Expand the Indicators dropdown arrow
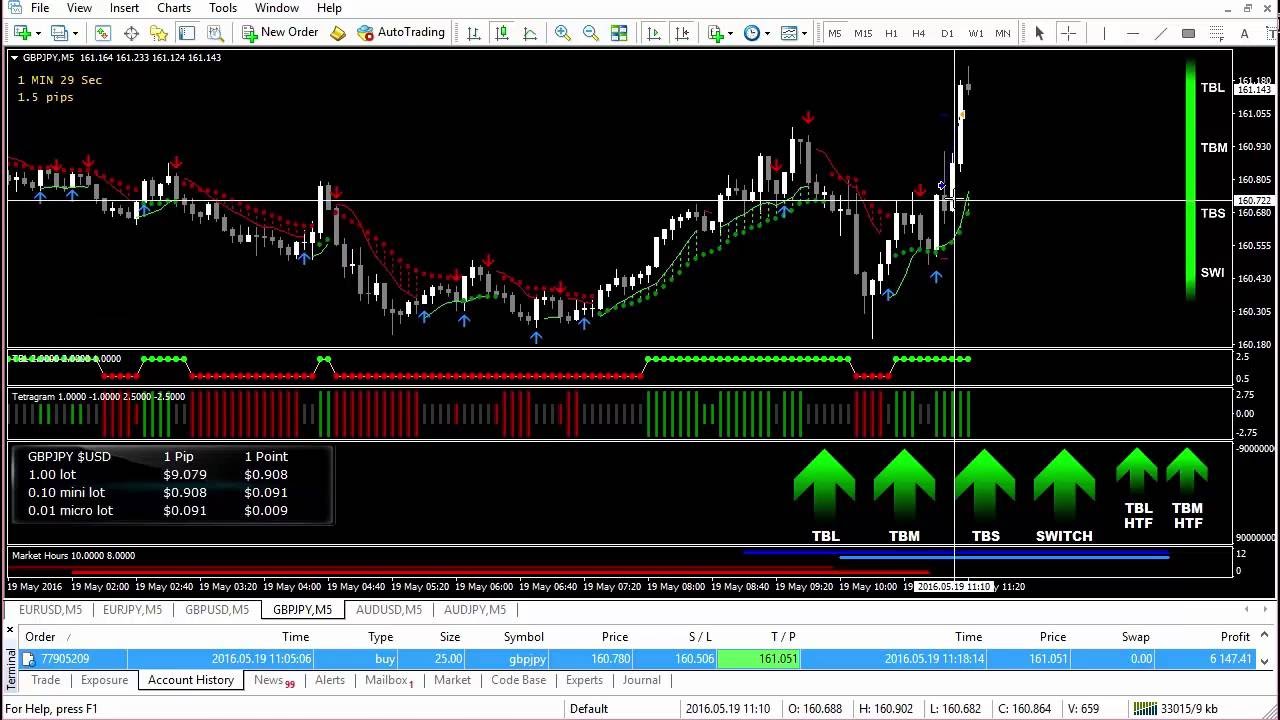The width and height of the screenshot is (1280, 720). coord(731,34)
